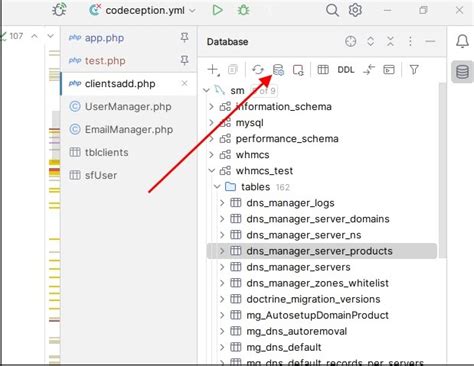
Task: Collapse the whmcs_test schema
Action: coord(211,171)
